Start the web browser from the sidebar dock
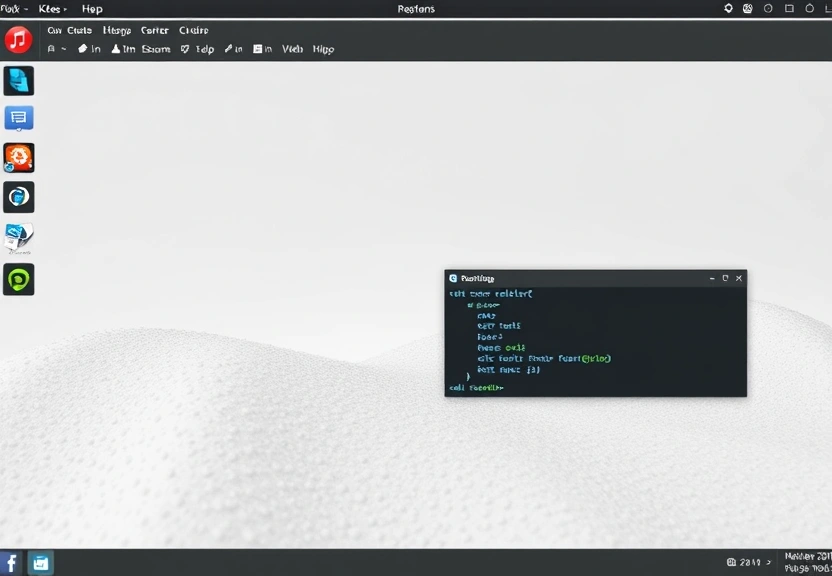 tap(19, 196)
